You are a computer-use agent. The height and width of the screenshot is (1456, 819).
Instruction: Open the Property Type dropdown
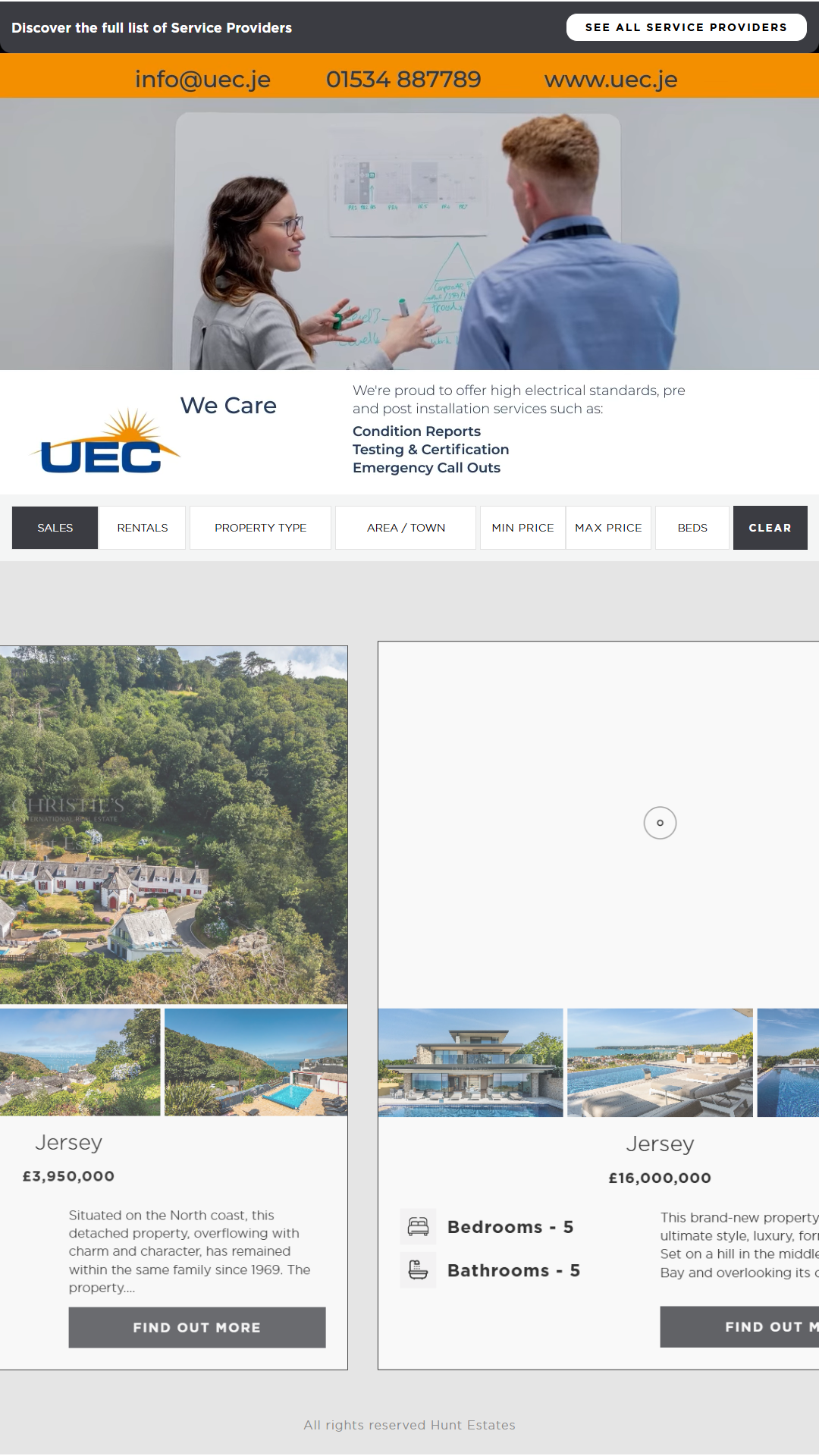(260, 528)
